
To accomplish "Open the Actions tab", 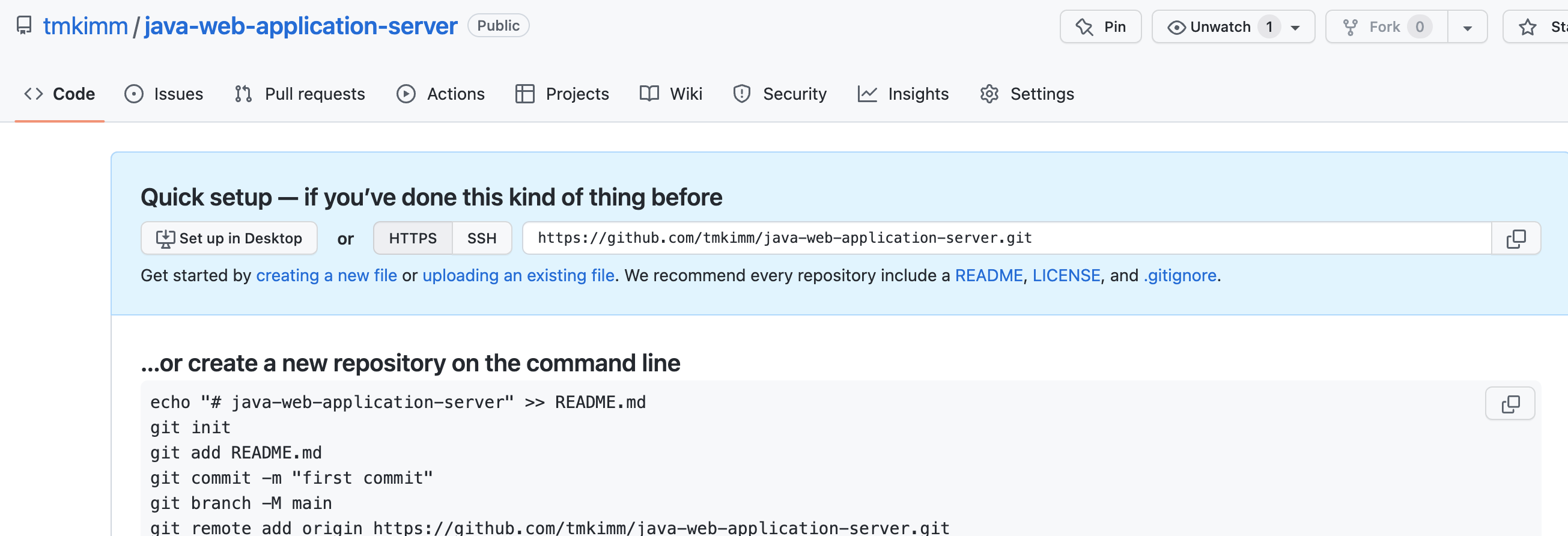I will (x=441, y=94).
